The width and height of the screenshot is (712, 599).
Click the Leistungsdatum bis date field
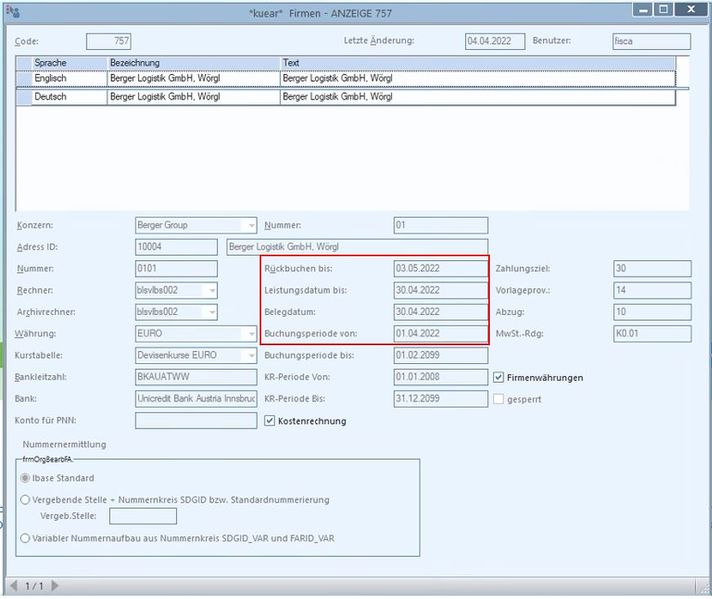click(441, 290)
